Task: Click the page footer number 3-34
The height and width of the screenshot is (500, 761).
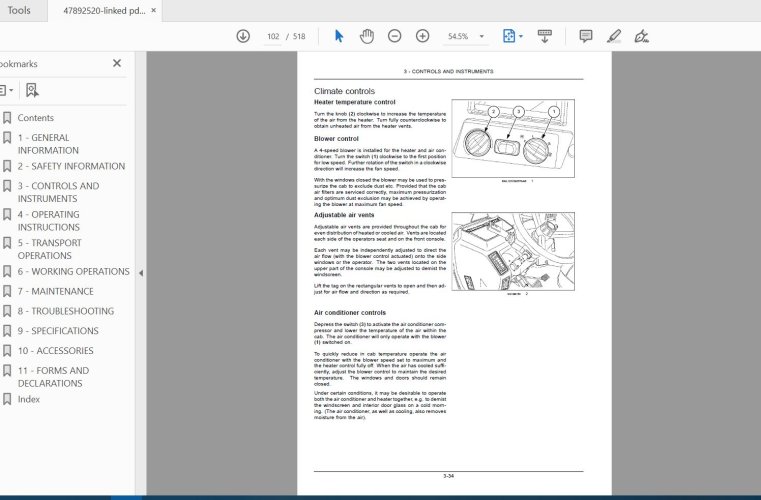Action: point(448,476)
